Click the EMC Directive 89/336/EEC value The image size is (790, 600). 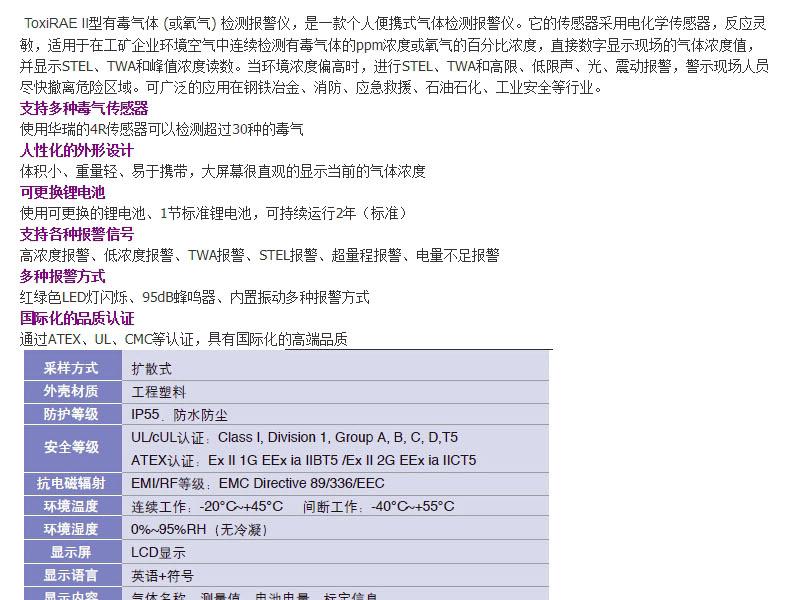coord(301,483)
